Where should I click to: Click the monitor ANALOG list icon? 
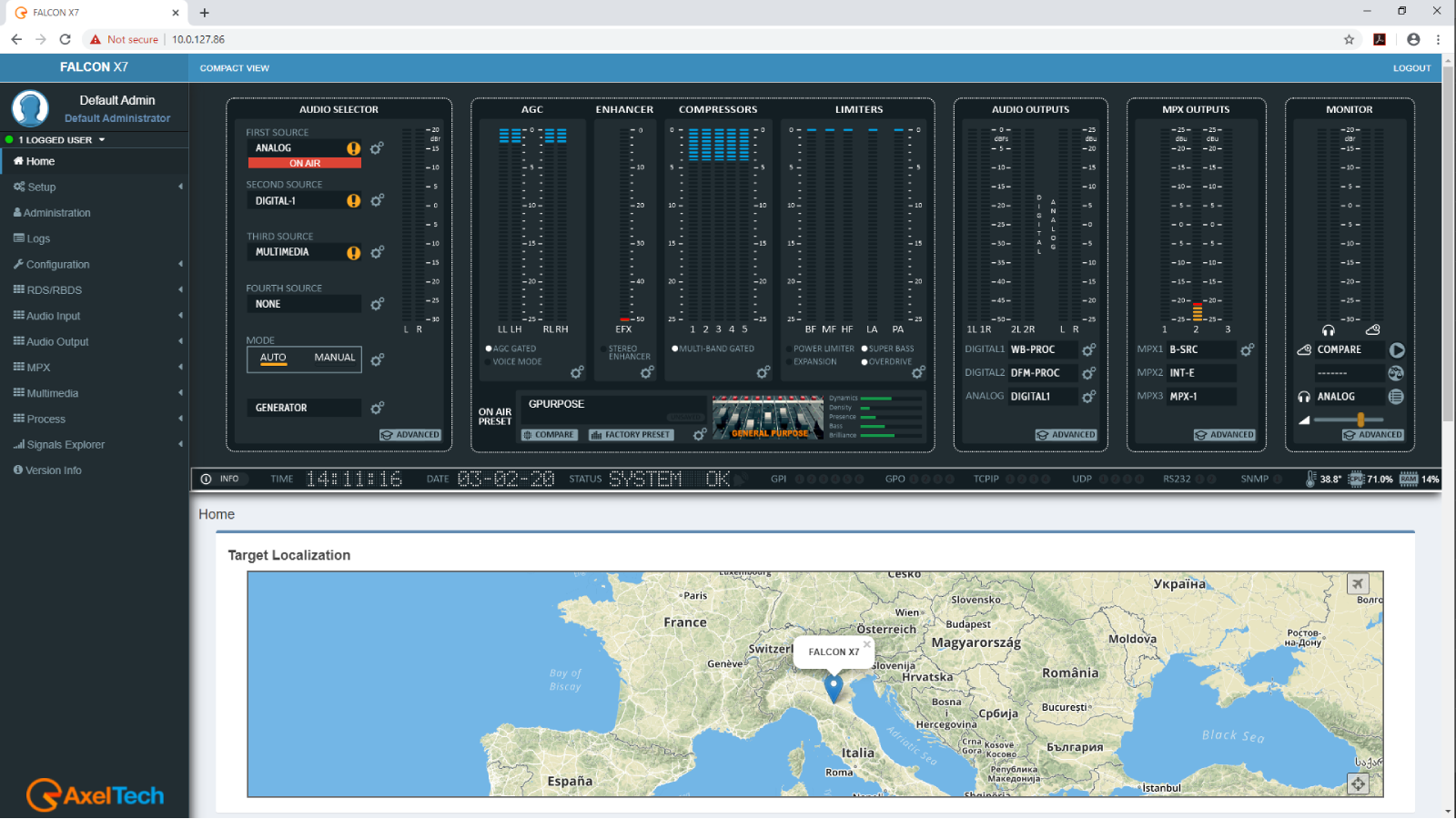click(x=1396, y=397)
